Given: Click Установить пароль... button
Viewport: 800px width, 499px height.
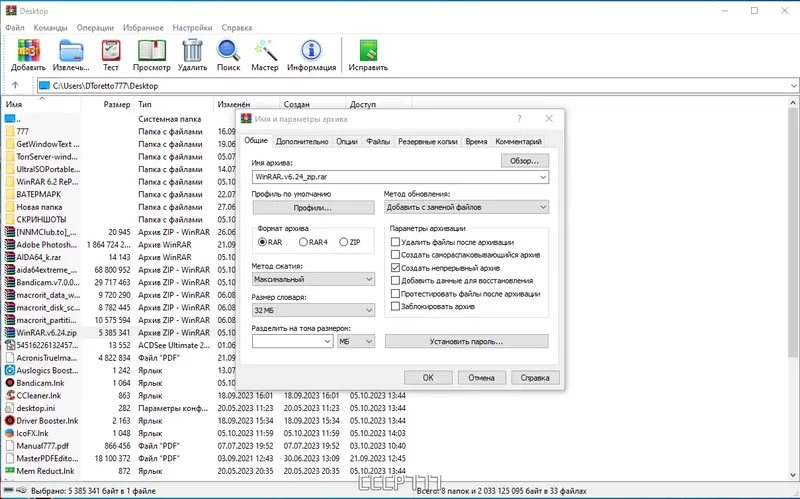Looking at the screenshot, I should click(x=466, y=341).
